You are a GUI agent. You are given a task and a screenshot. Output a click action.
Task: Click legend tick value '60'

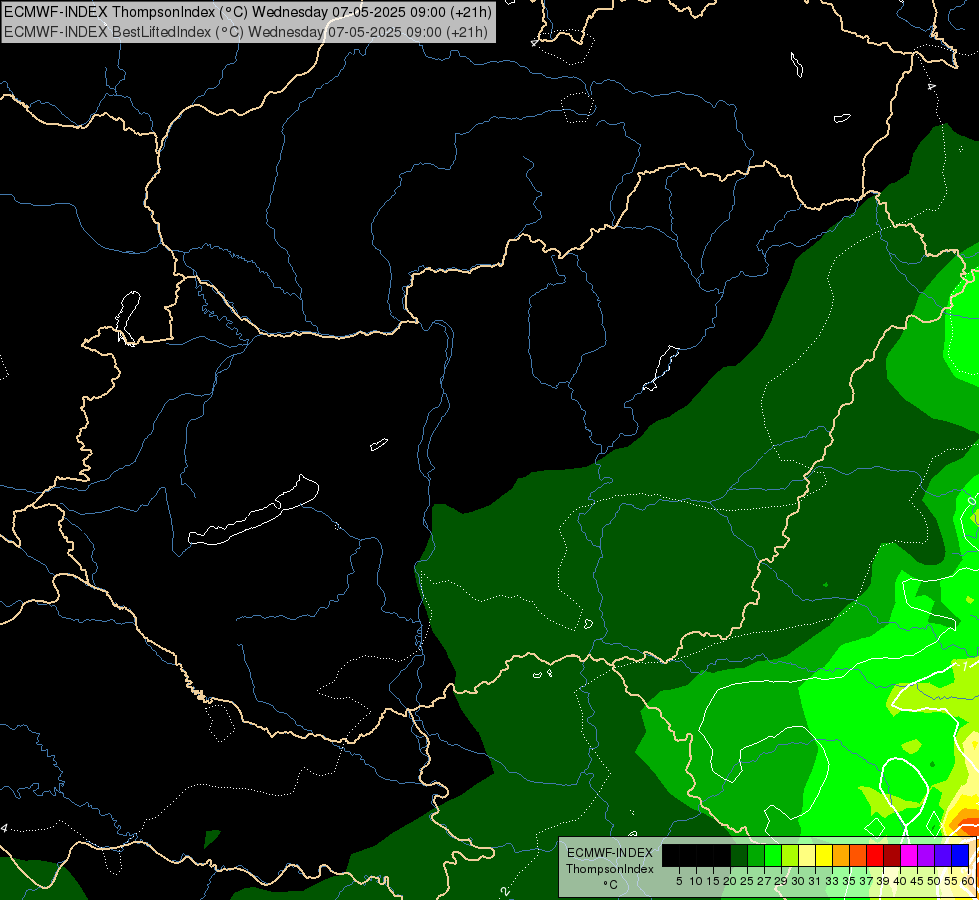[x=967, y=881]
